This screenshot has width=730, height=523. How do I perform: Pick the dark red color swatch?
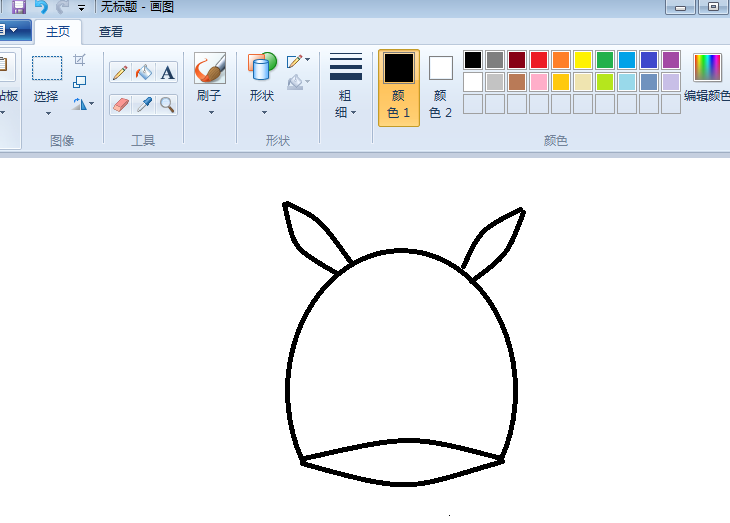517,60
